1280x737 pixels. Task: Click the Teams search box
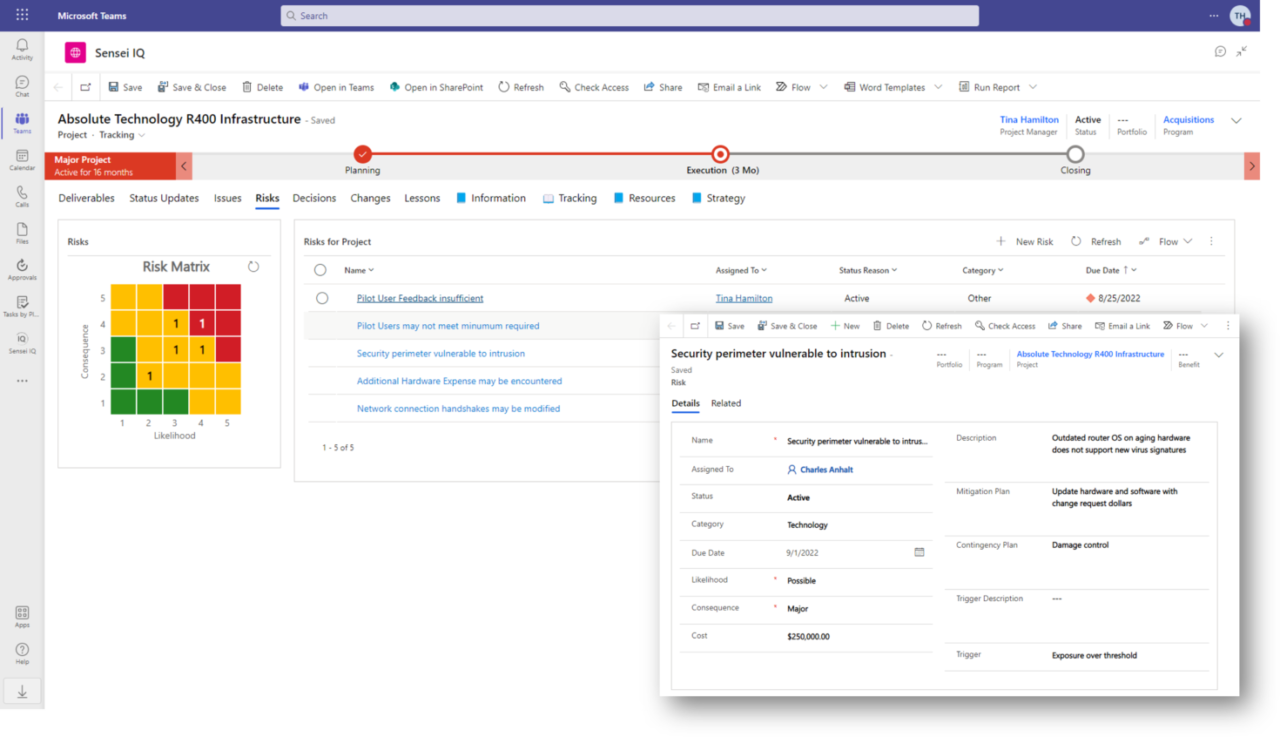(x=630, y=16)
